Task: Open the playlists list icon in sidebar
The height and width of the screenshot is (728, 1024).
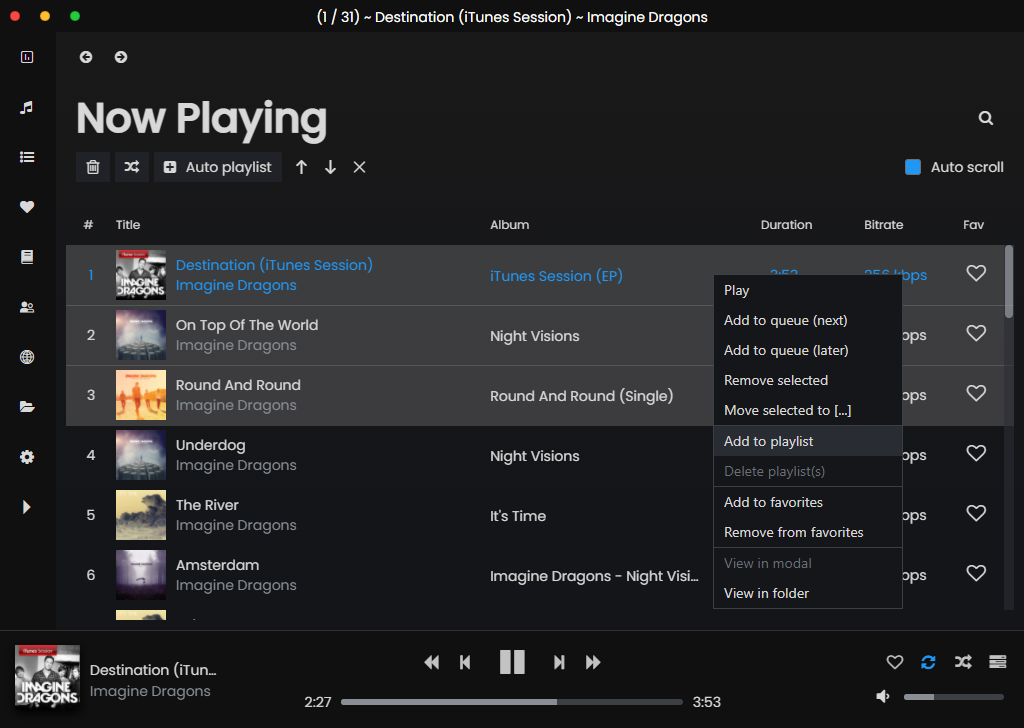Action: [x=27, y=157]
